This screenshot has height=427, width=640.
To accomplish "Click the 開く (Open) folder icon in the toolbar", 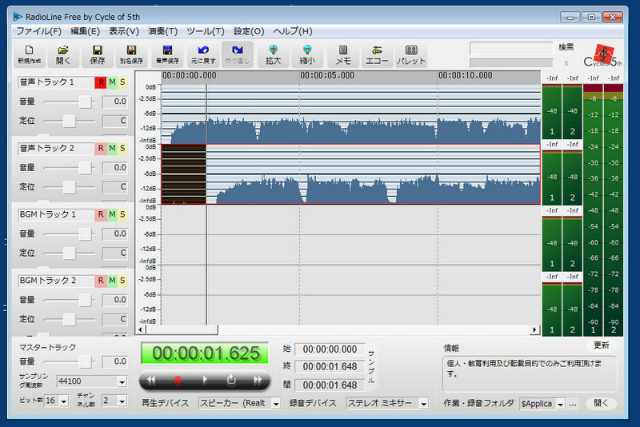I will [x=63, y=54].
